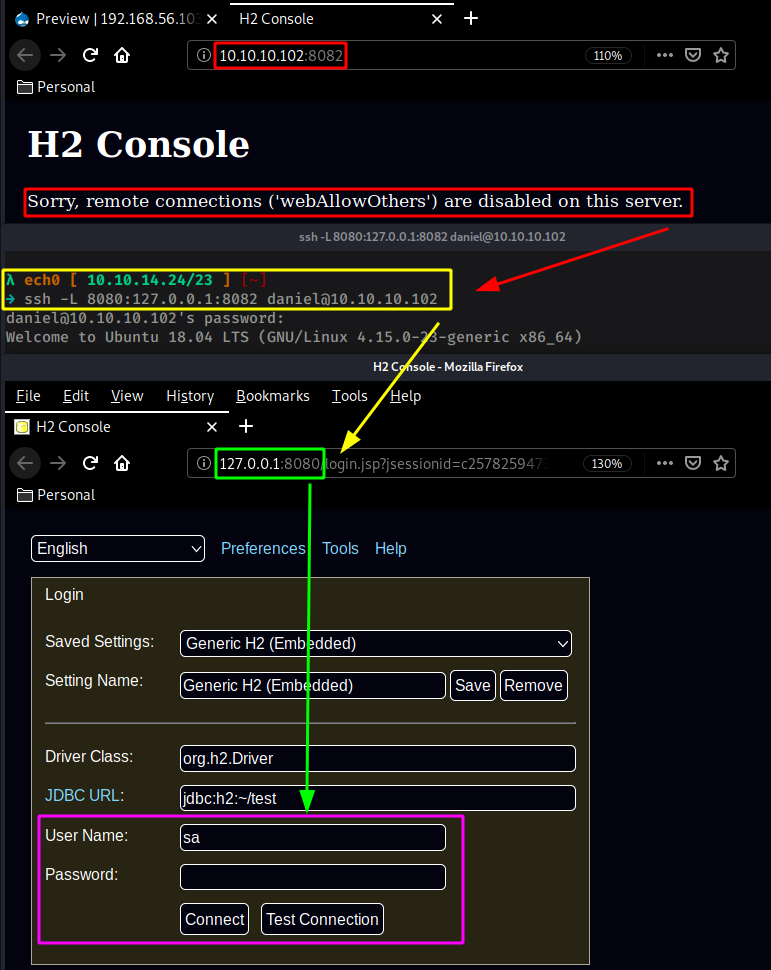Open the History menu
Image resolution: width=771 pixels, height=970 pixels.
[x=190, y=396]
